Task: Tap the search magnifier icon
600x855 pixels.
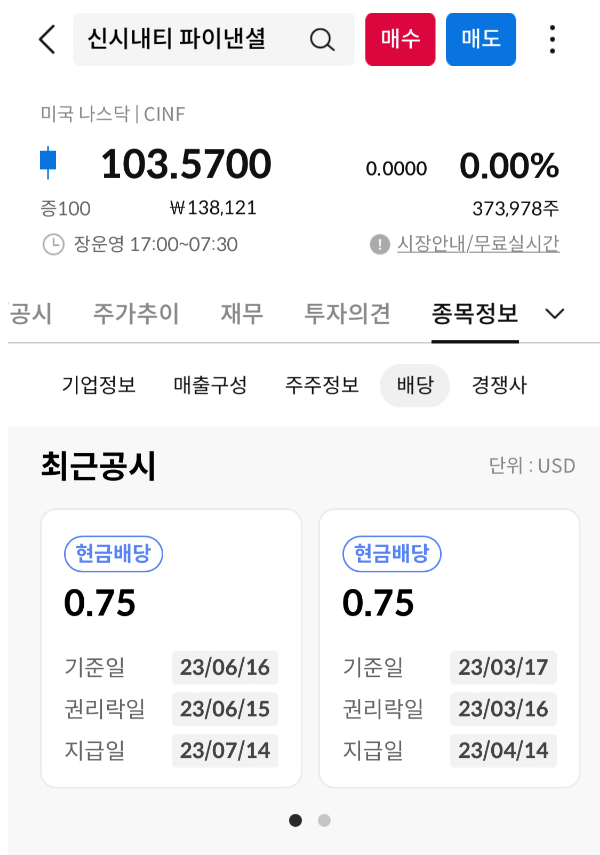Action: click(x=321, y=39)
